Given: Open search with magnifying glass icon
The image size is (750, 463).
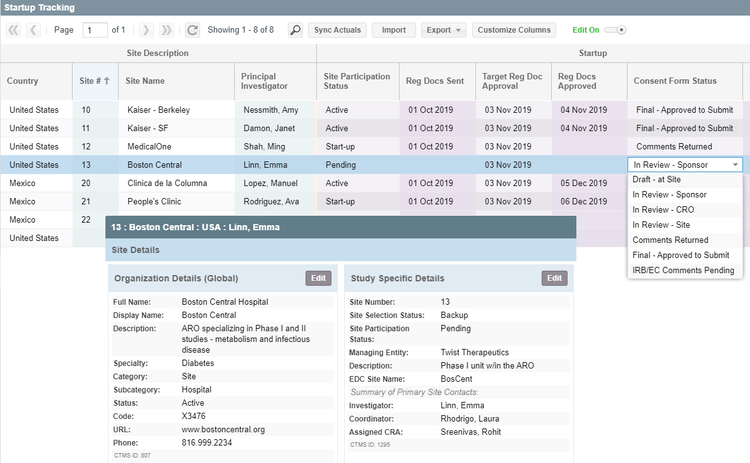Looking at the screenshot, I should [296, 30].
